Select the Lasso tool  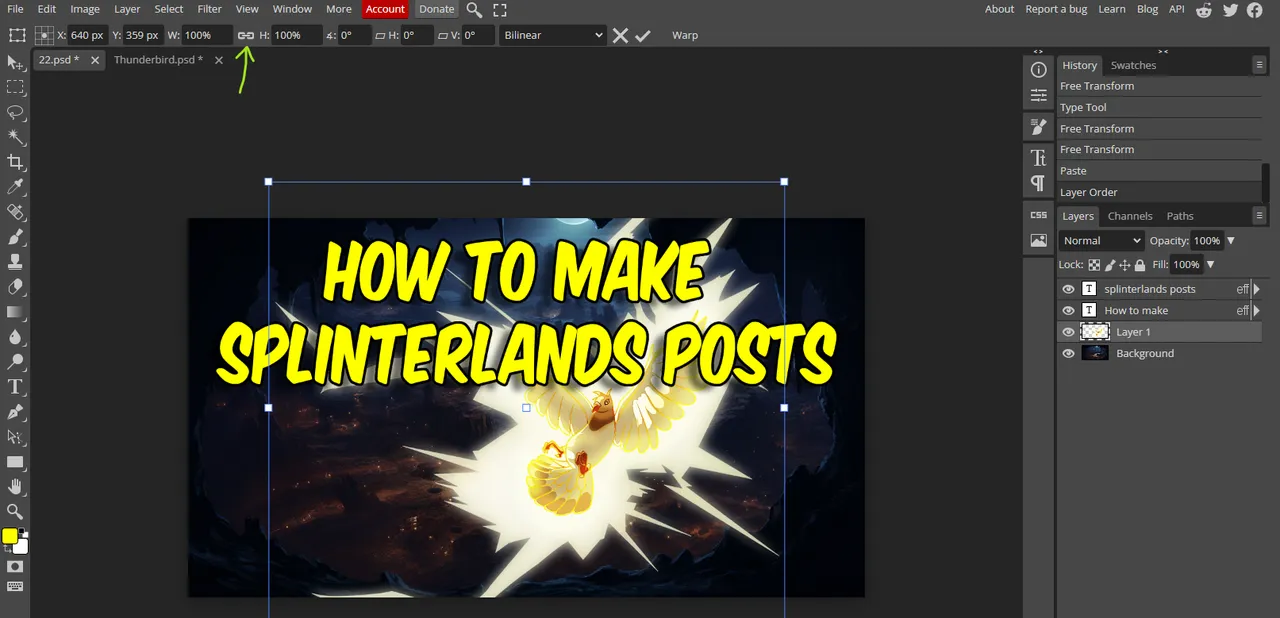coord(15,113)
